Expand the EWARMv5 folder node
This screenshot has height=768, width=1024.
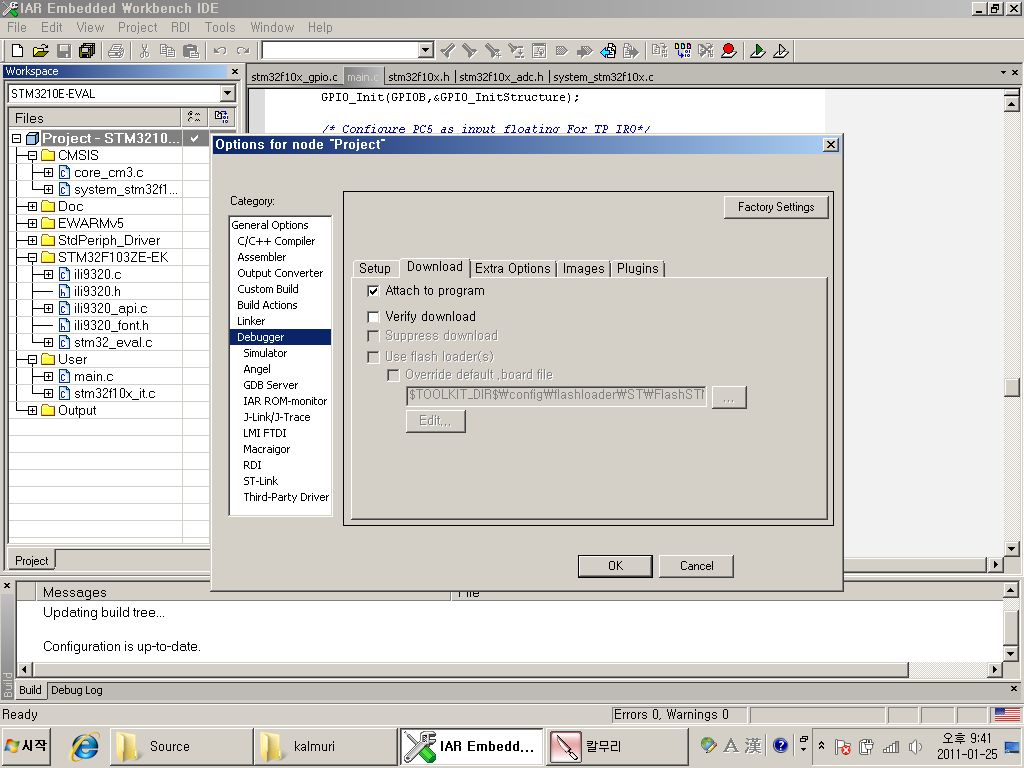tap(32, 223)
